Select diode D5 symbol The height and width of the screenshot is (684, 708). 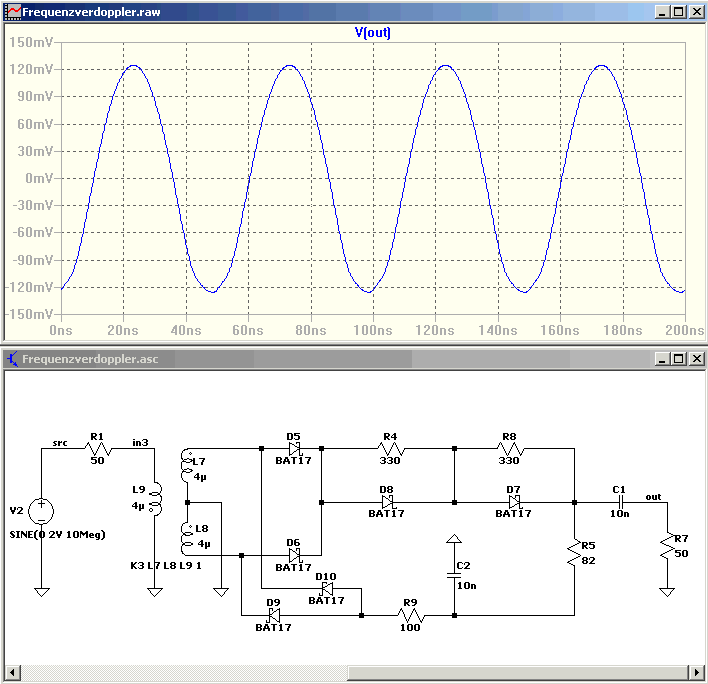coord(294,449)
